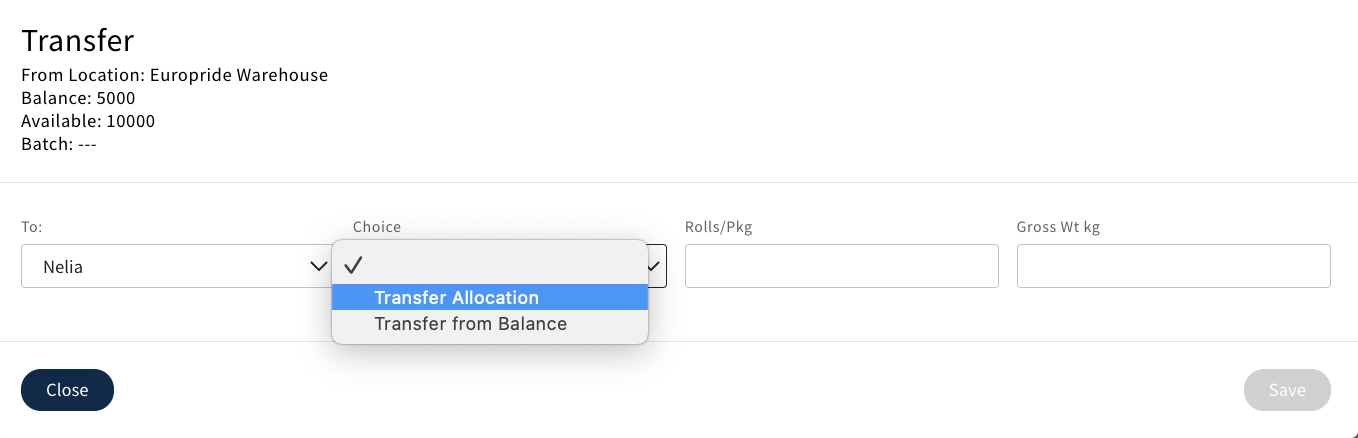Click the chevron arrow of the Nelia dropdown

319,267
